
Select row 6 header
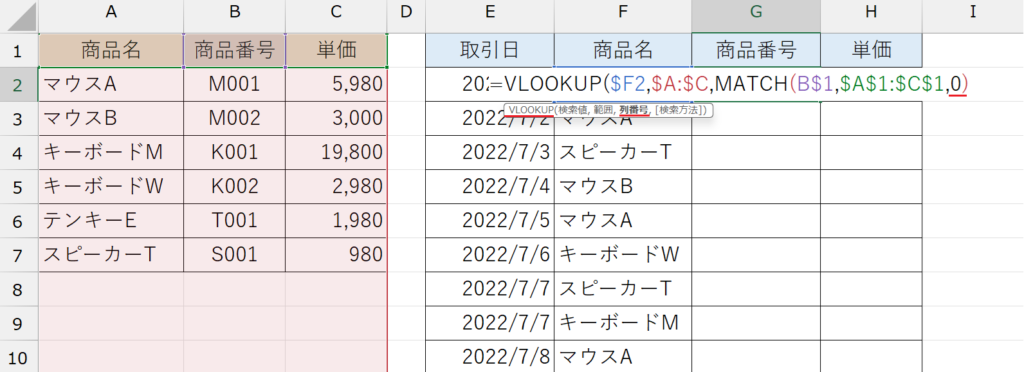[19, 221]
